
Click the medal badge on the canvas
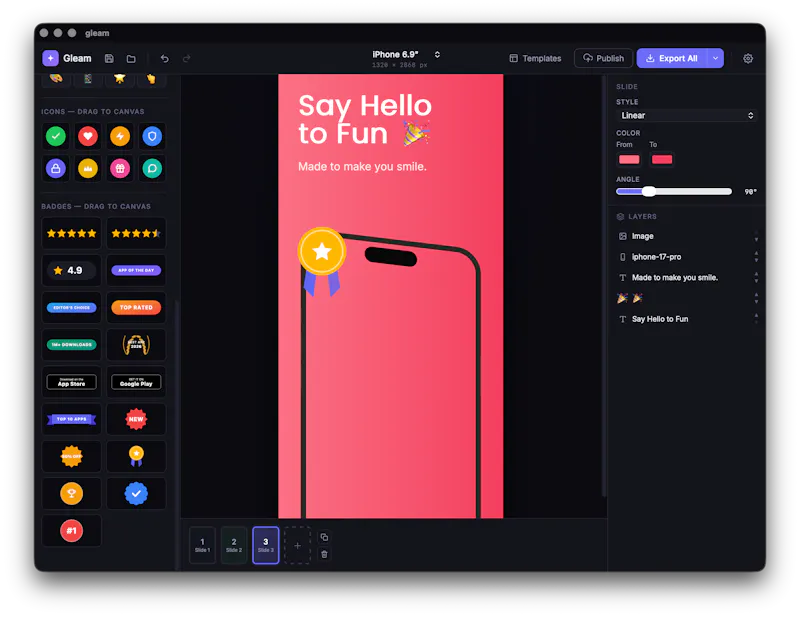click(x=321, y=261)
